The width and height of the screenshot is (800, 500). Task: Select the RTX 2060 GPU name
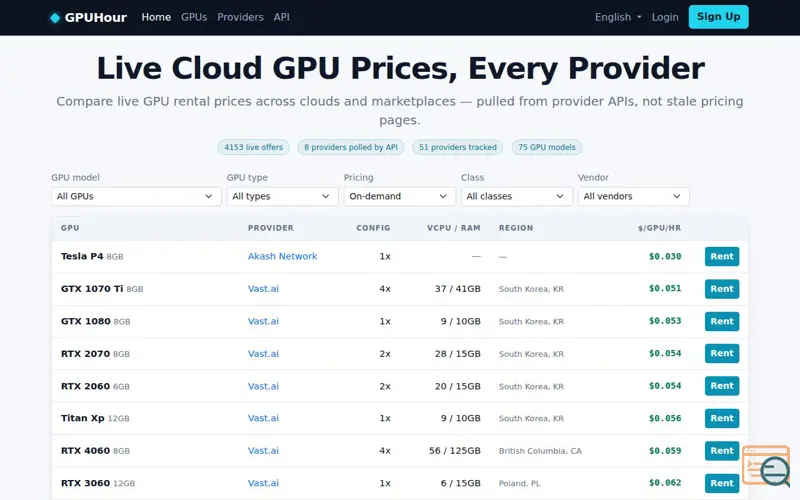[x=85, y=386]
